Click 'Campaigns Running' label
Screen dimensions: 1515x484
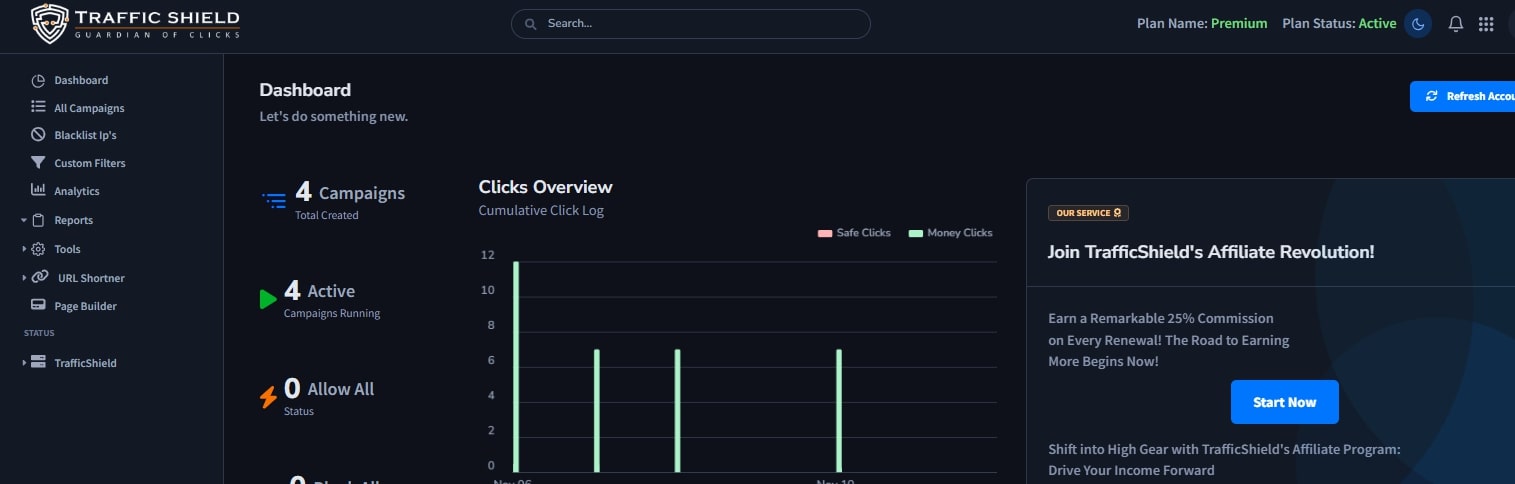pyautogui.click(x=332, y=313)
